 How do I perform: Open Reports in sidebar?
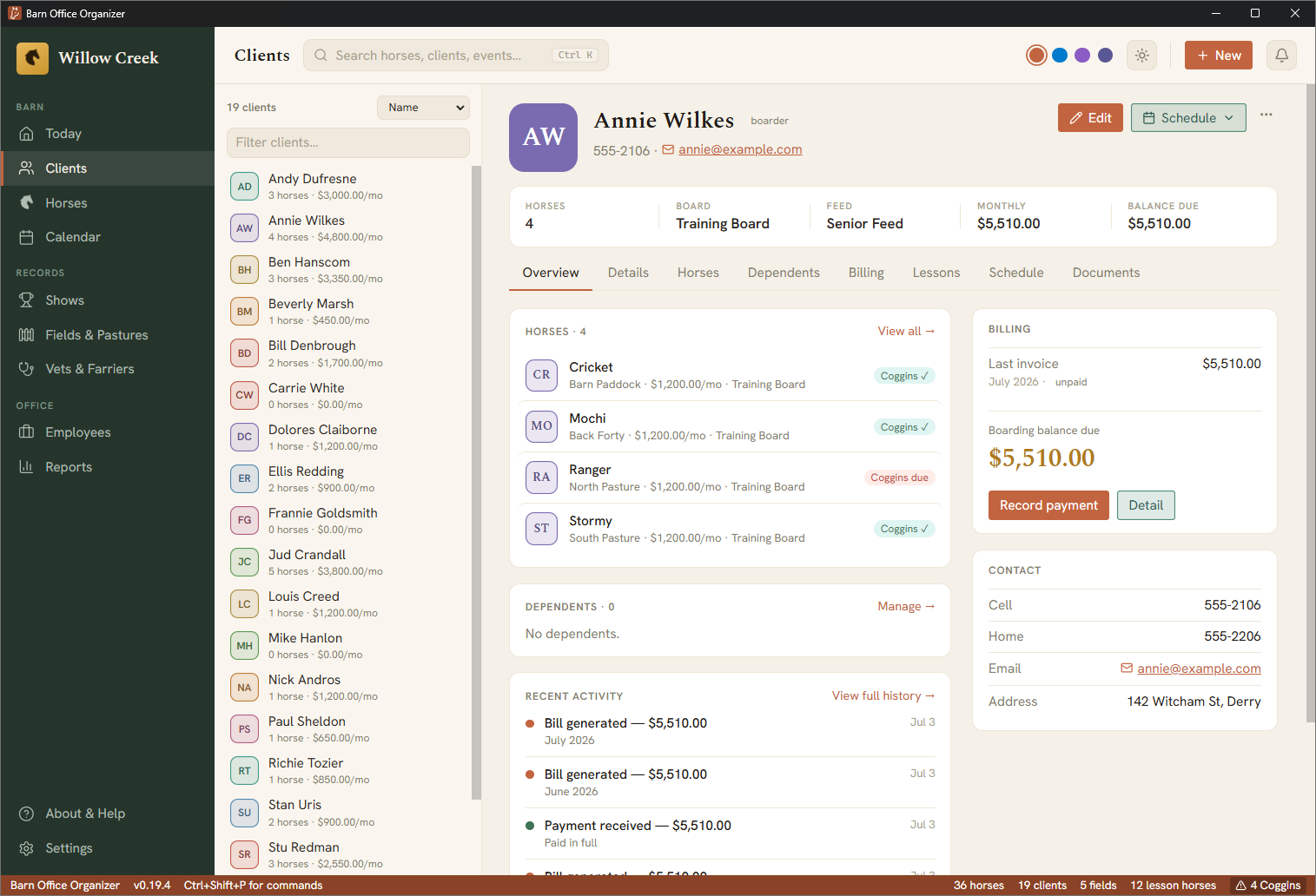click(x=107, y=467)
